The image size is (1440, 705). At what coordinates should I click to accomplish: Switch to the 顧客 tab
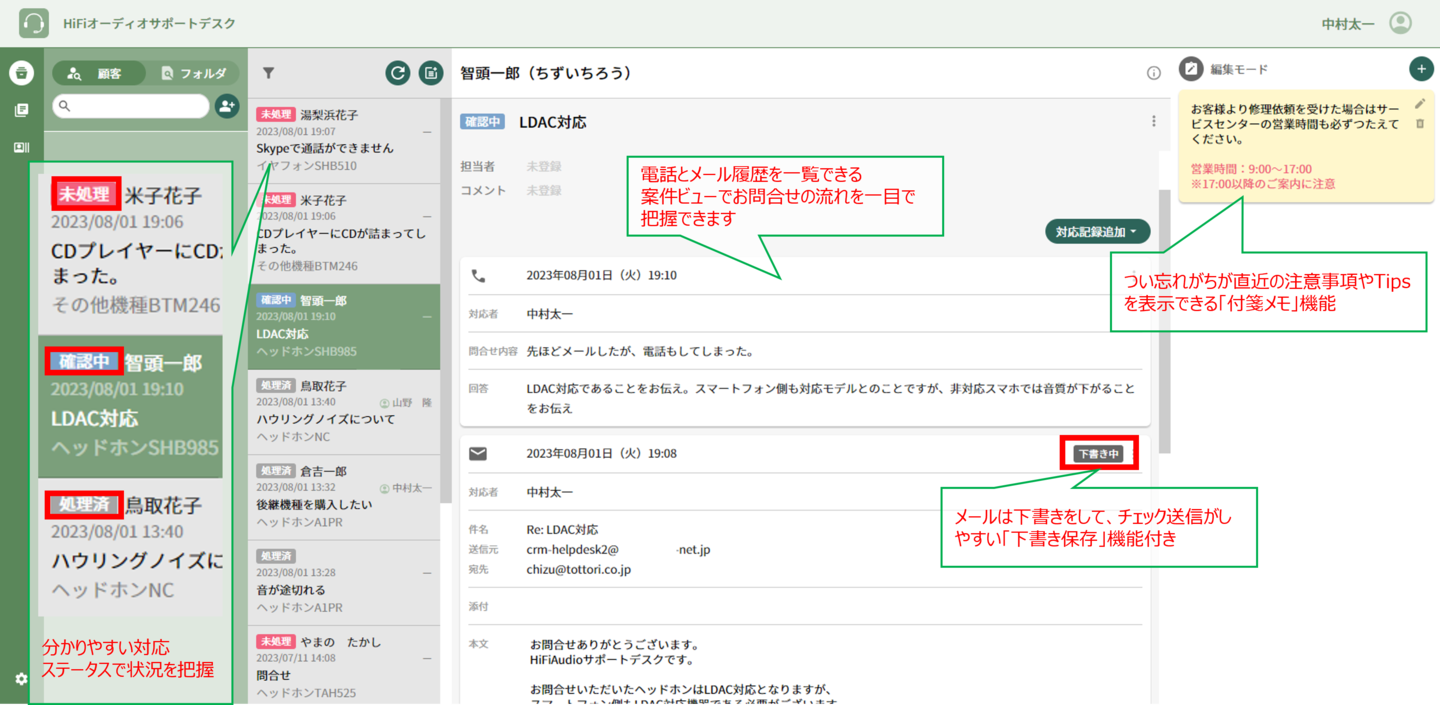point(99,73)
